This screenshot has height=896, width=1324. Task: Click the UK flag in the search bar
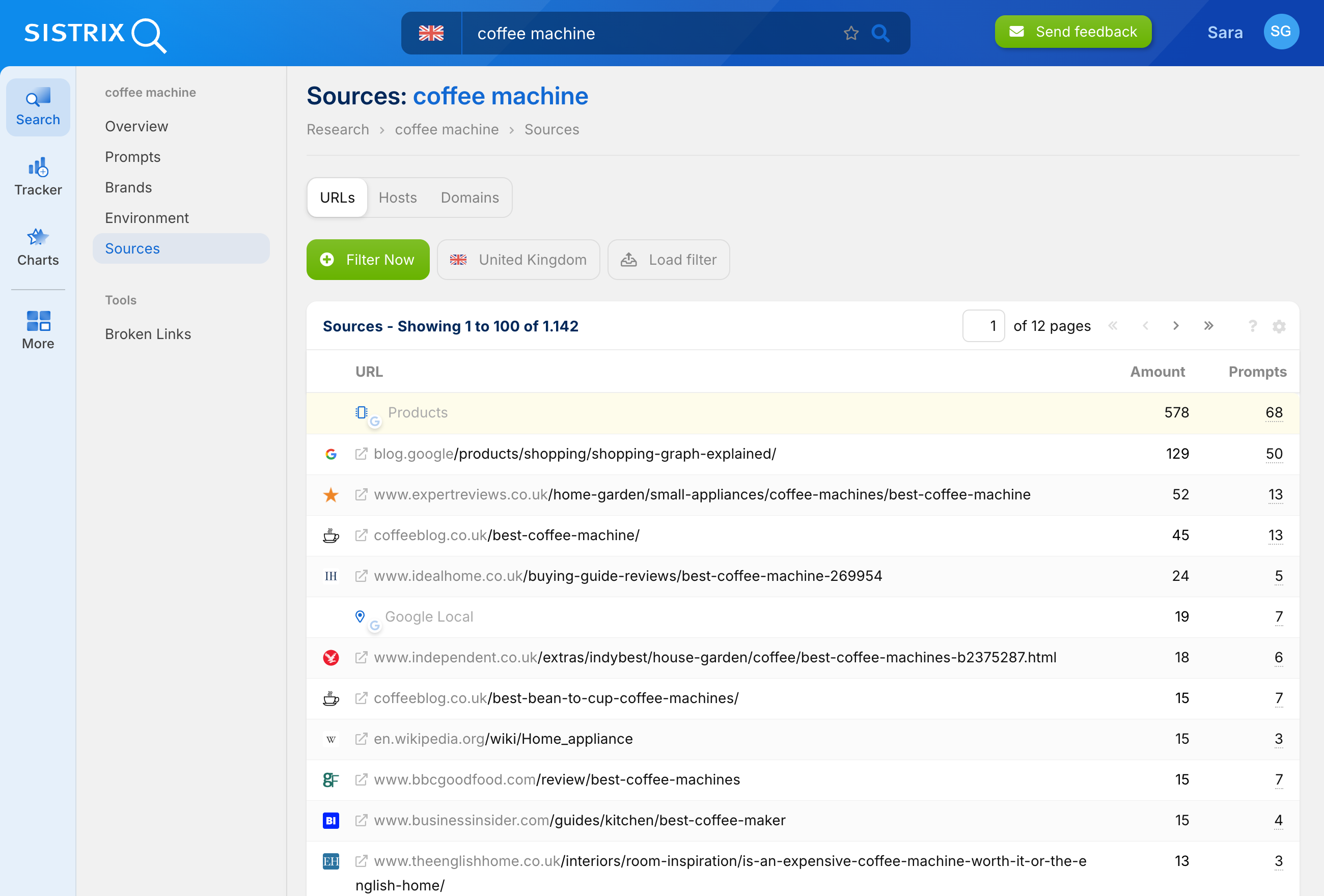(x=431, y=34)
